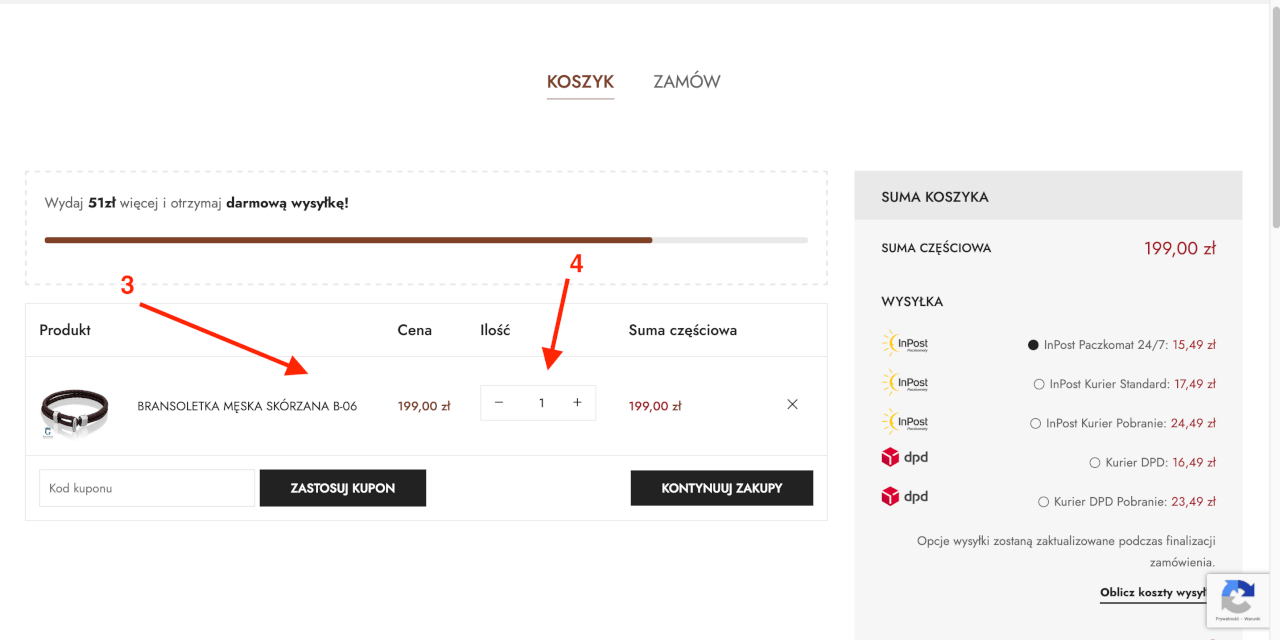Image resolution: width=1280 pixels, height=640 pixels.
Task: Select InPost Paczkomat 24/7 shipping
Action: tap(1034, 345)
